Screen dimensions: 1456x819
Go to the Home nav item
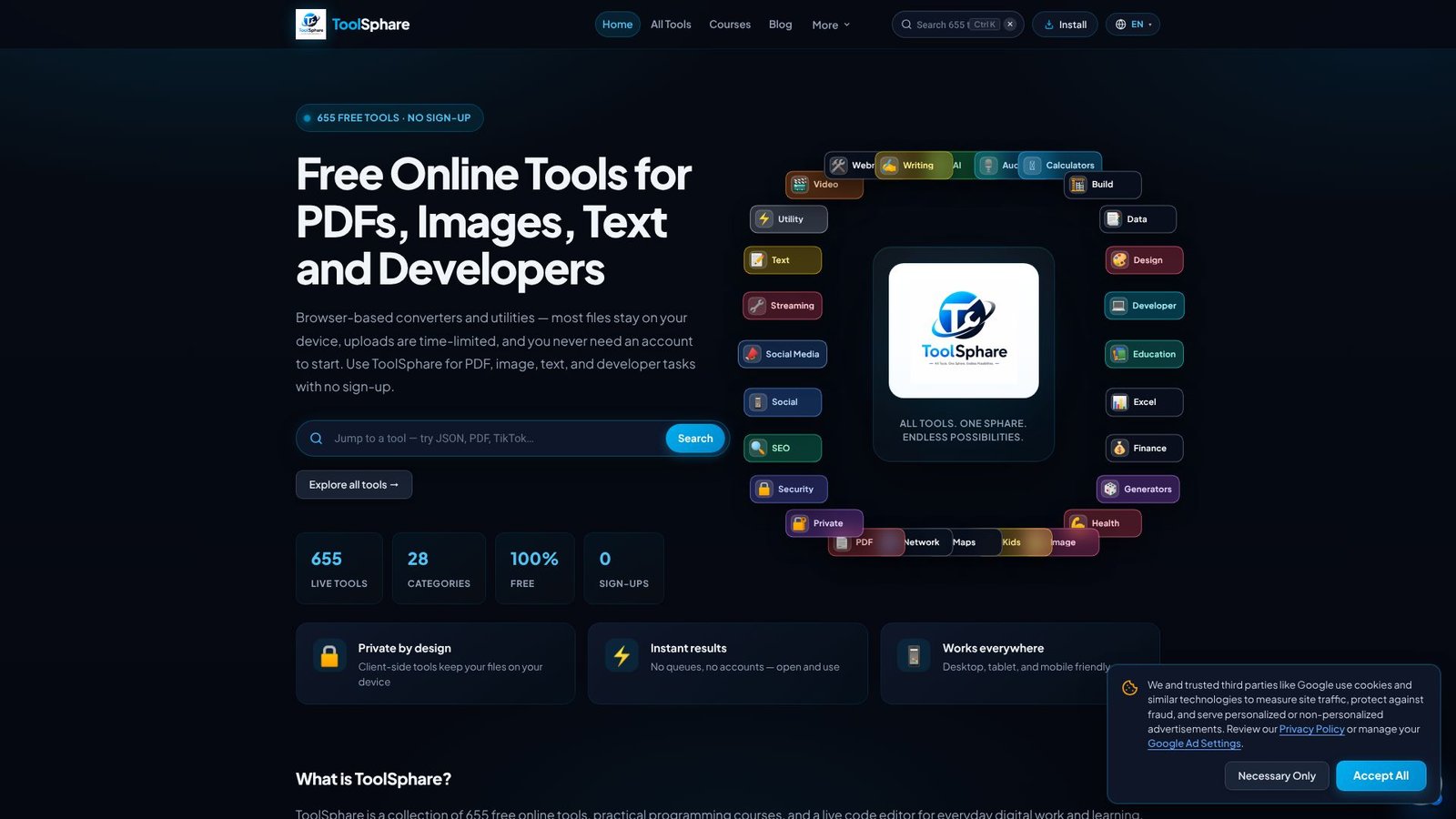click(x=617, y=25)
